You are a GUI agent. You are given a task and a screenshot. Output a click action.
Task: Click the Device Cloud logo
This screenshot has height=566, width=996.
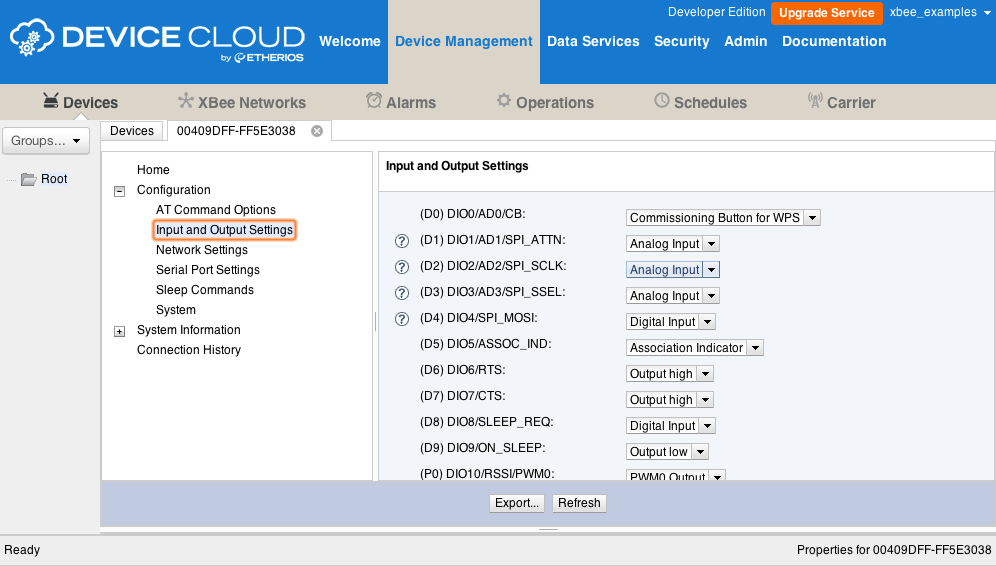click(156, 41)
